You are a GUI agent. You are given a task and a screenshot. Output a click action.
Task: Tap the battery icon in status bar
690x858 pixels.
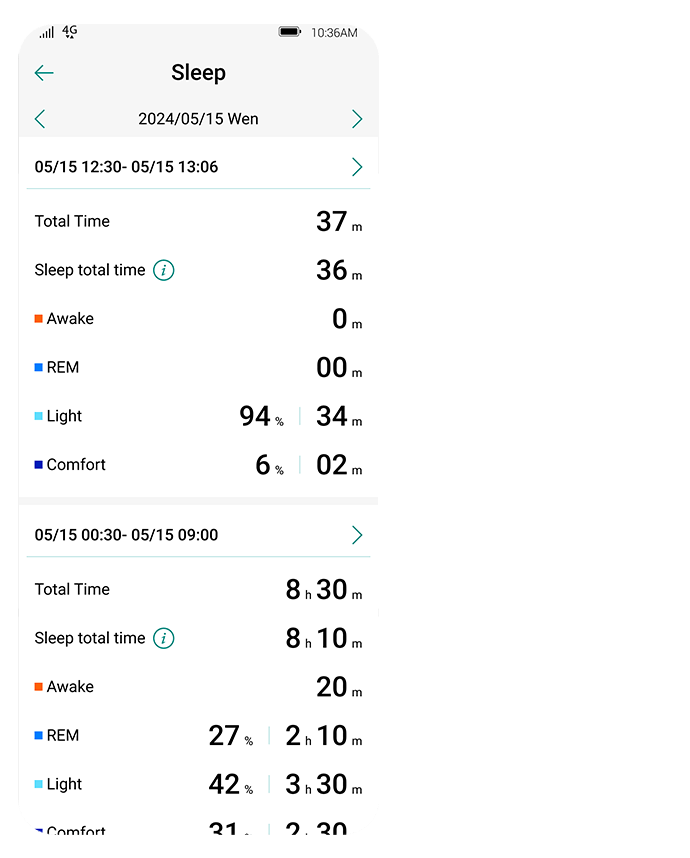pyautogui.click(x=289, y=32)
